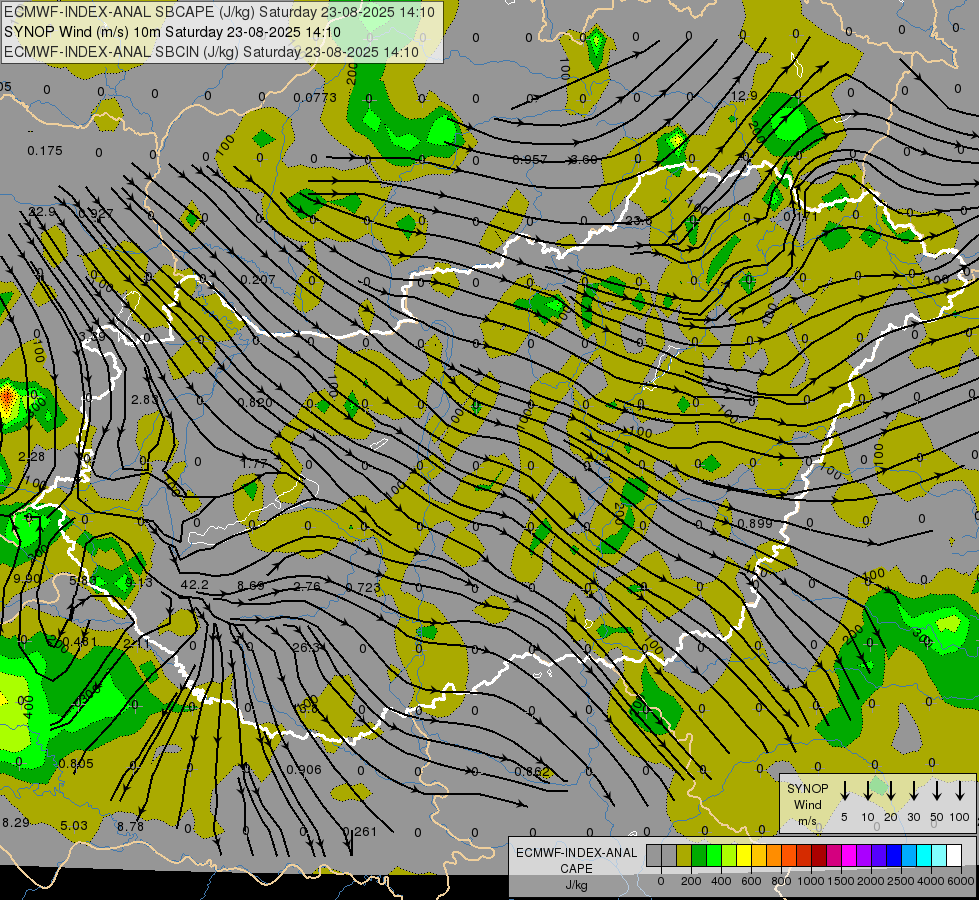Click the 10 m/s wind arrow in legend

[867, 791]
